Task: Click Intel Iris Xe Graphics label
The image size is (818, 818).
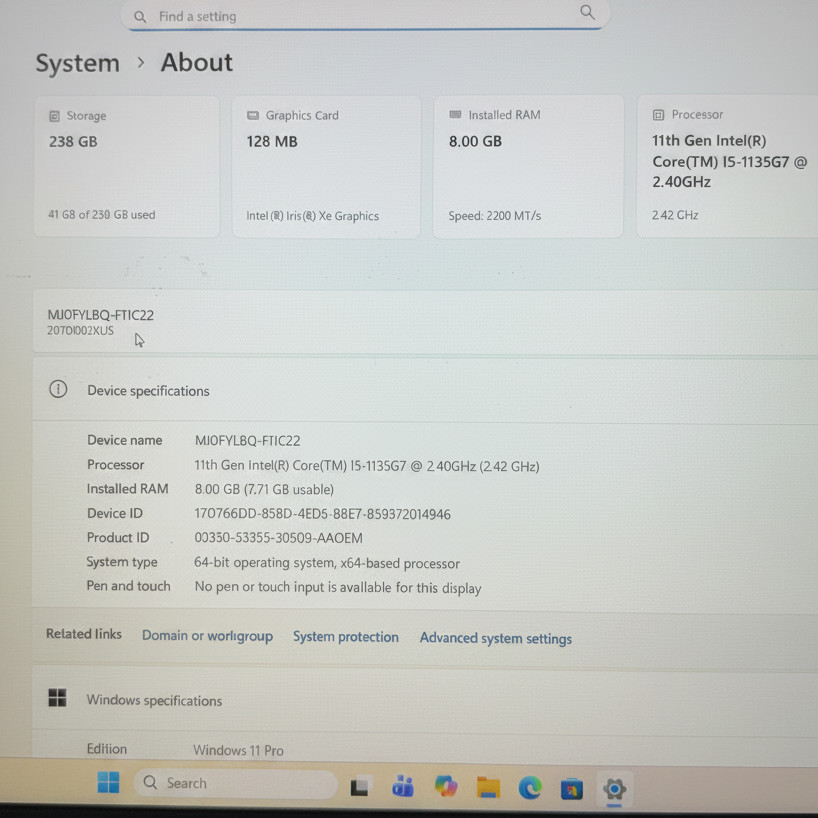Action: coord(312,216)
